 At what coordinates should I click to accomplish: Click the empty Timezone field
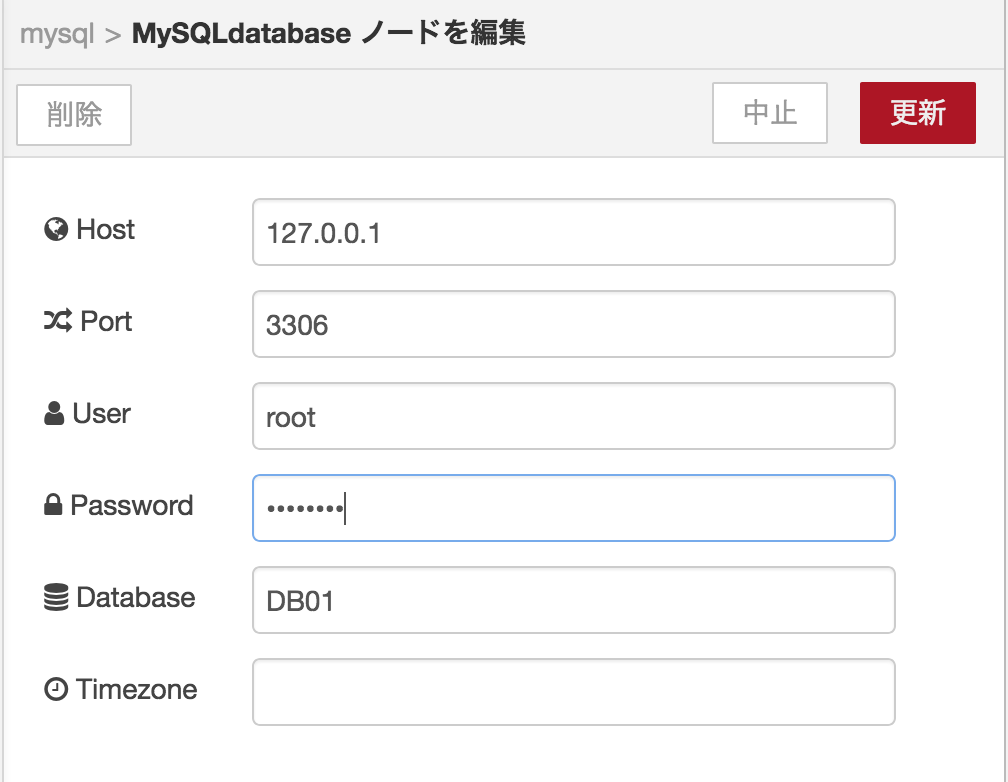tap(573, 692)
